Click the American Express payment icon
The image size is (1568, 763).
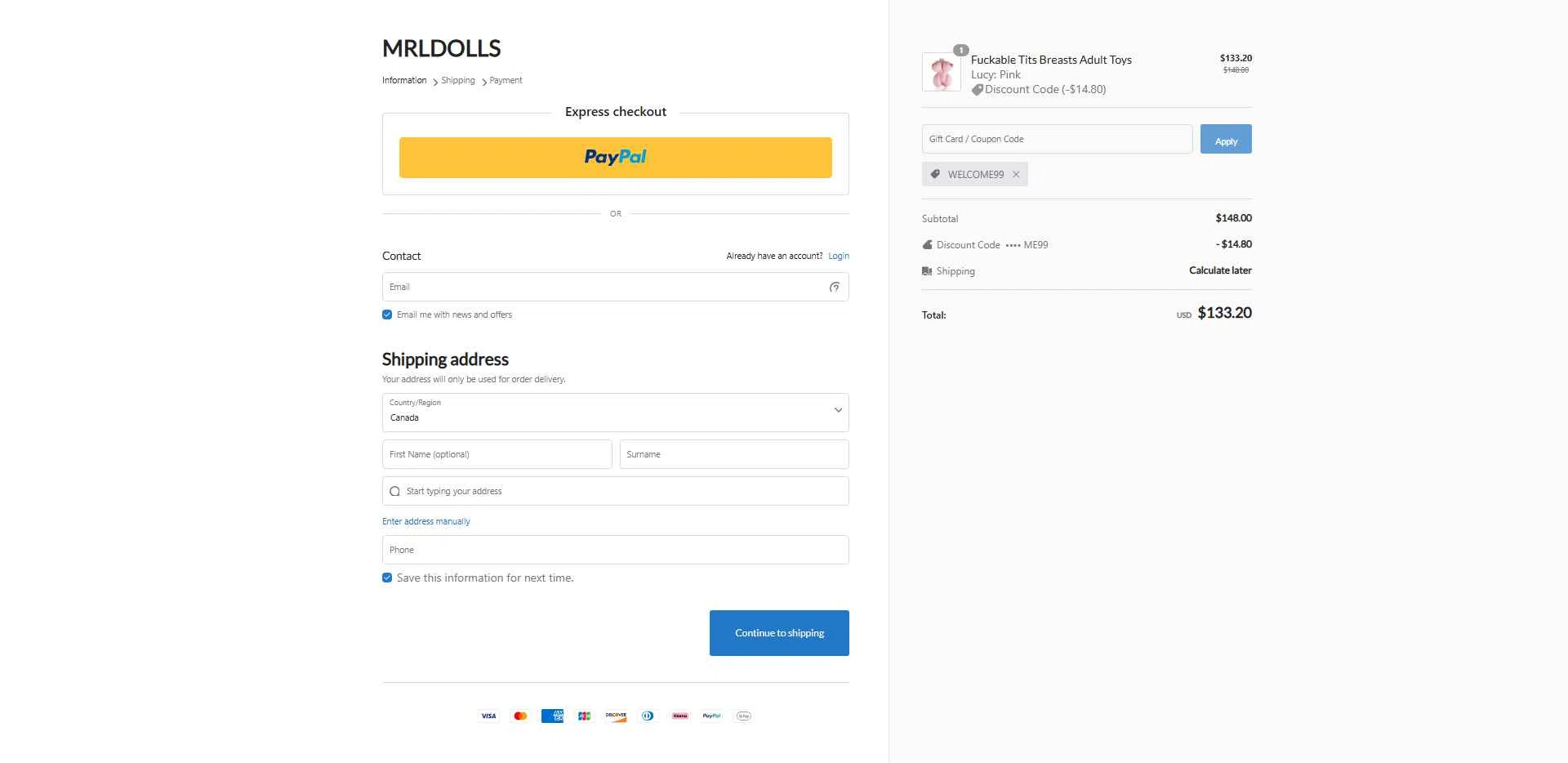coord(552,716)
